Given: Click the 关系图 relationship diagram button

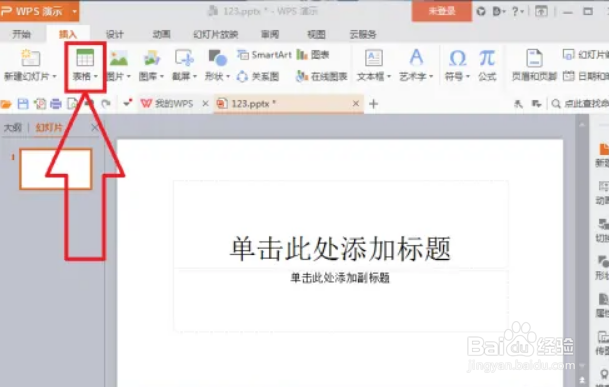Looking at the screenshot, I should (x=258, y=77).
